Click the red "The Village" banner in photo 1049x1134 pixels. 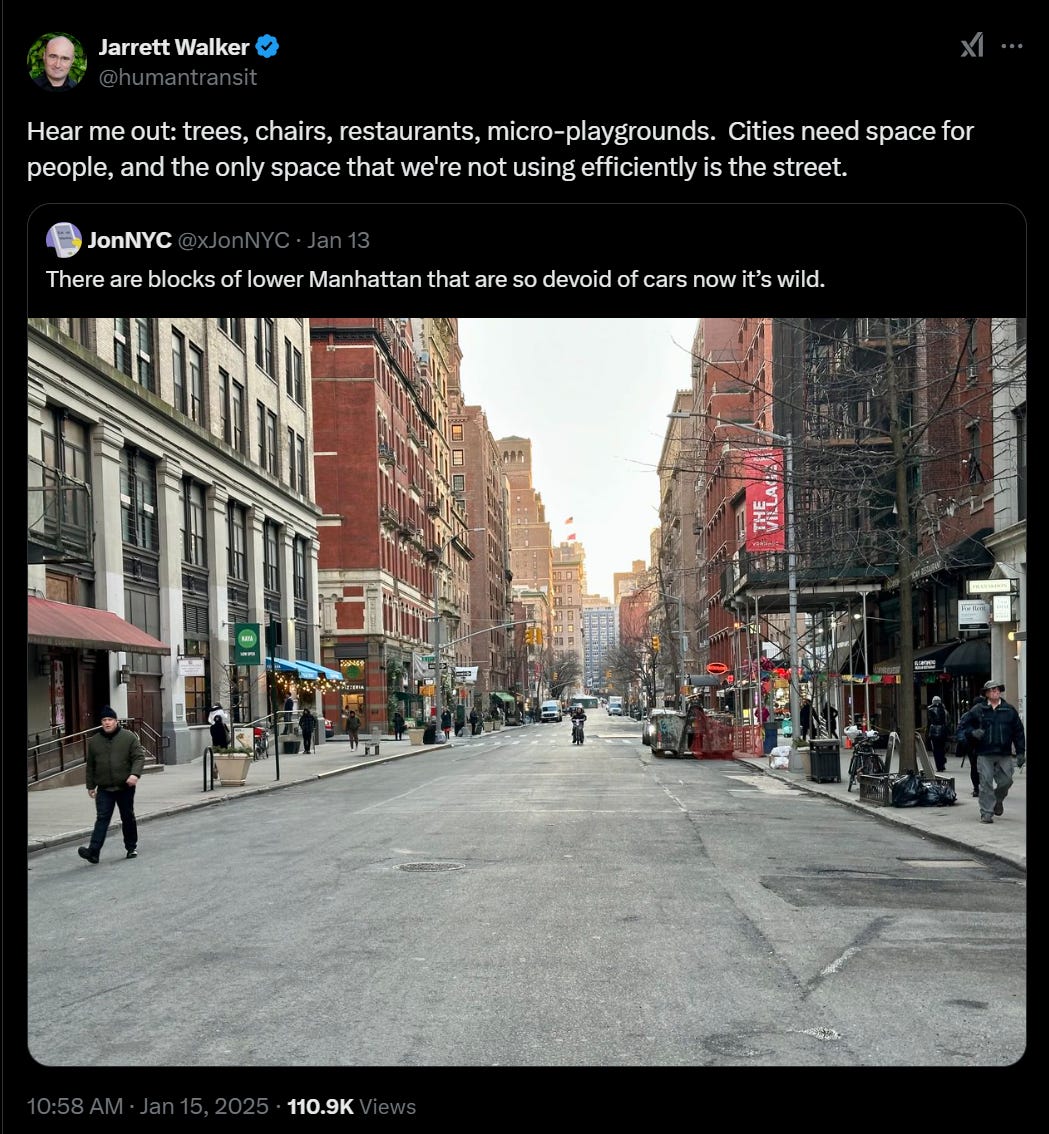764,500
